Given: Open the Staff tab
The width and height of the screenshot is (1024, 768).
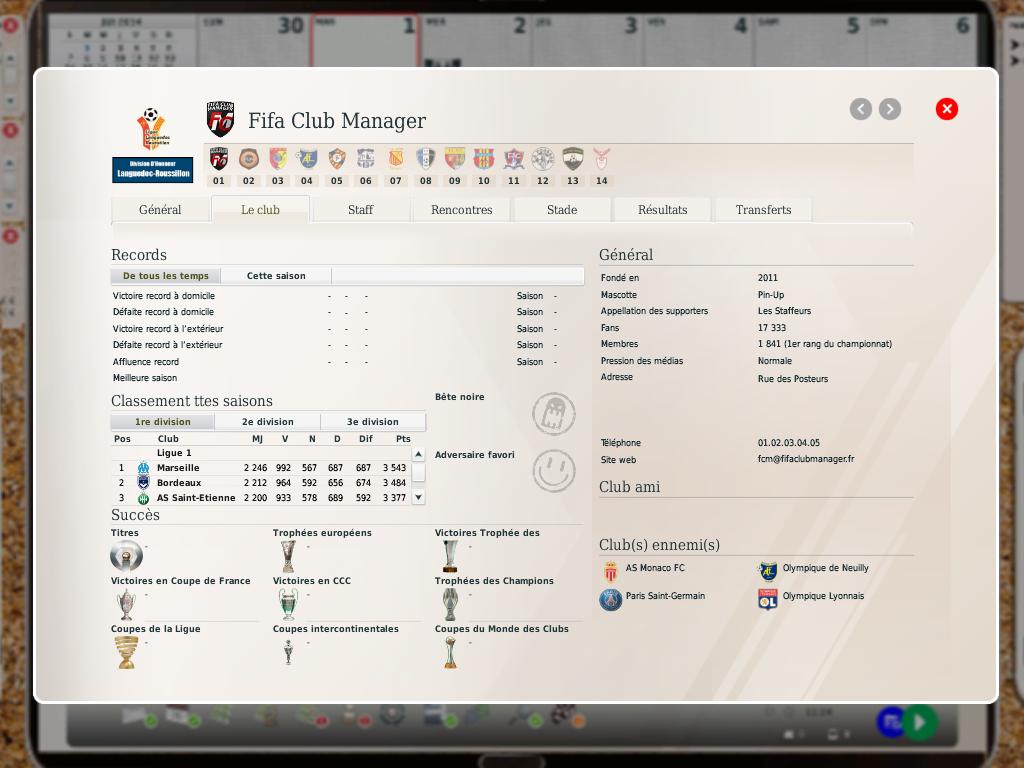Looking at the screenshot, I should click(x=360, y=210).
